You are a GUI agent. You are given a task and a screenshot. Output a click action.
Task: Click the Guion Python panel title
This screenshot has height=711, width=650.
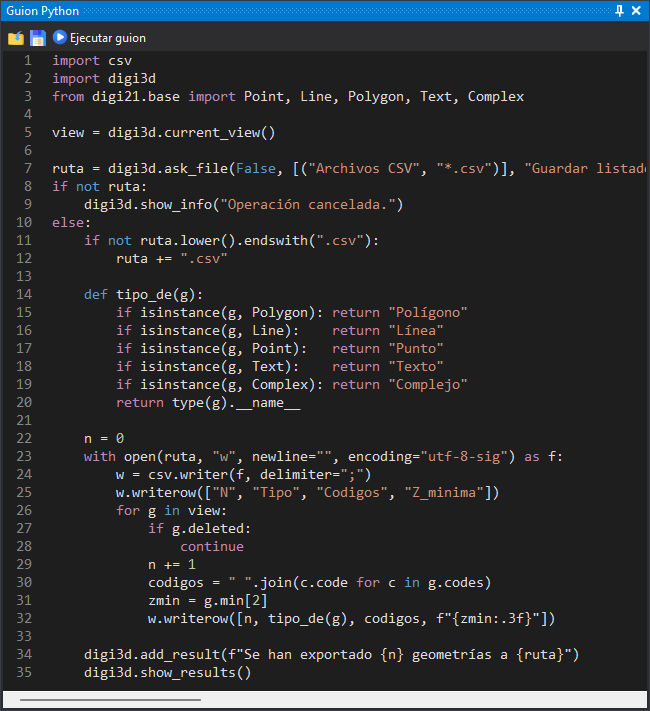43,11
